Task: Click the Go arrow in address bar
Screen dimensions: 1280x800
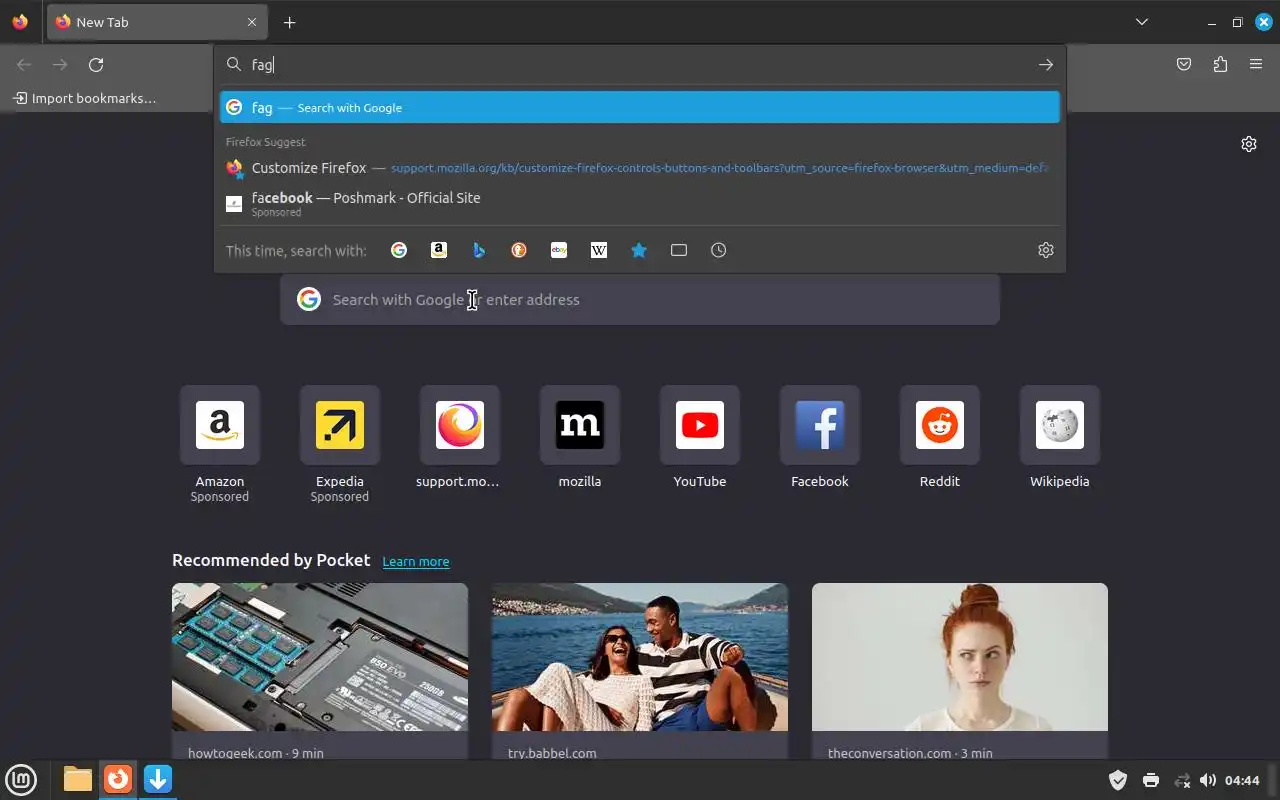Action: (1045, 65)
